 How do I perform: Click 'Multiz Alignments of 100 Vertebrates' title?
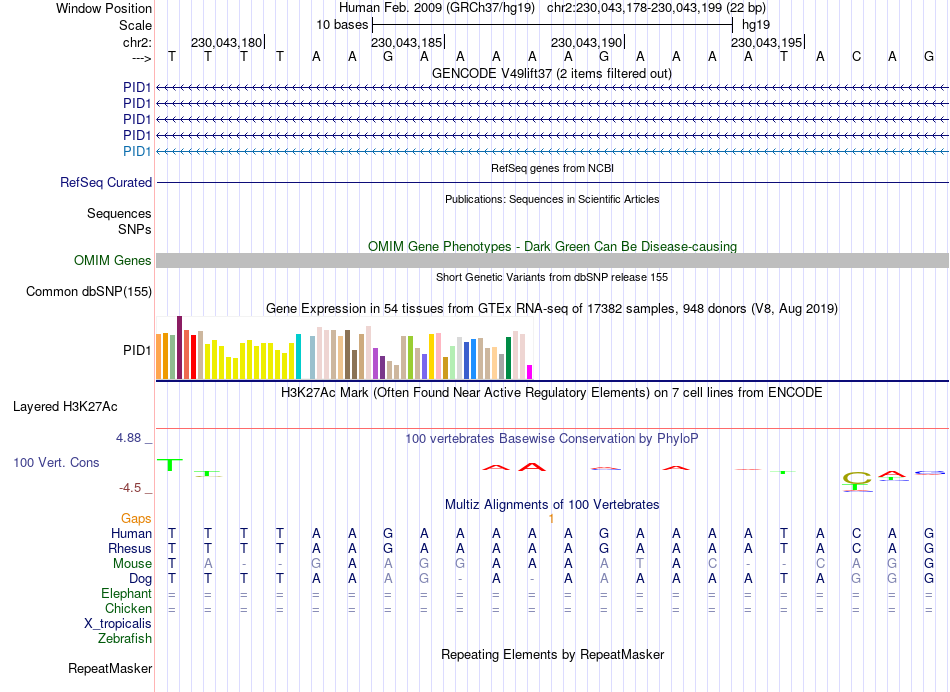tap(552, 504)
